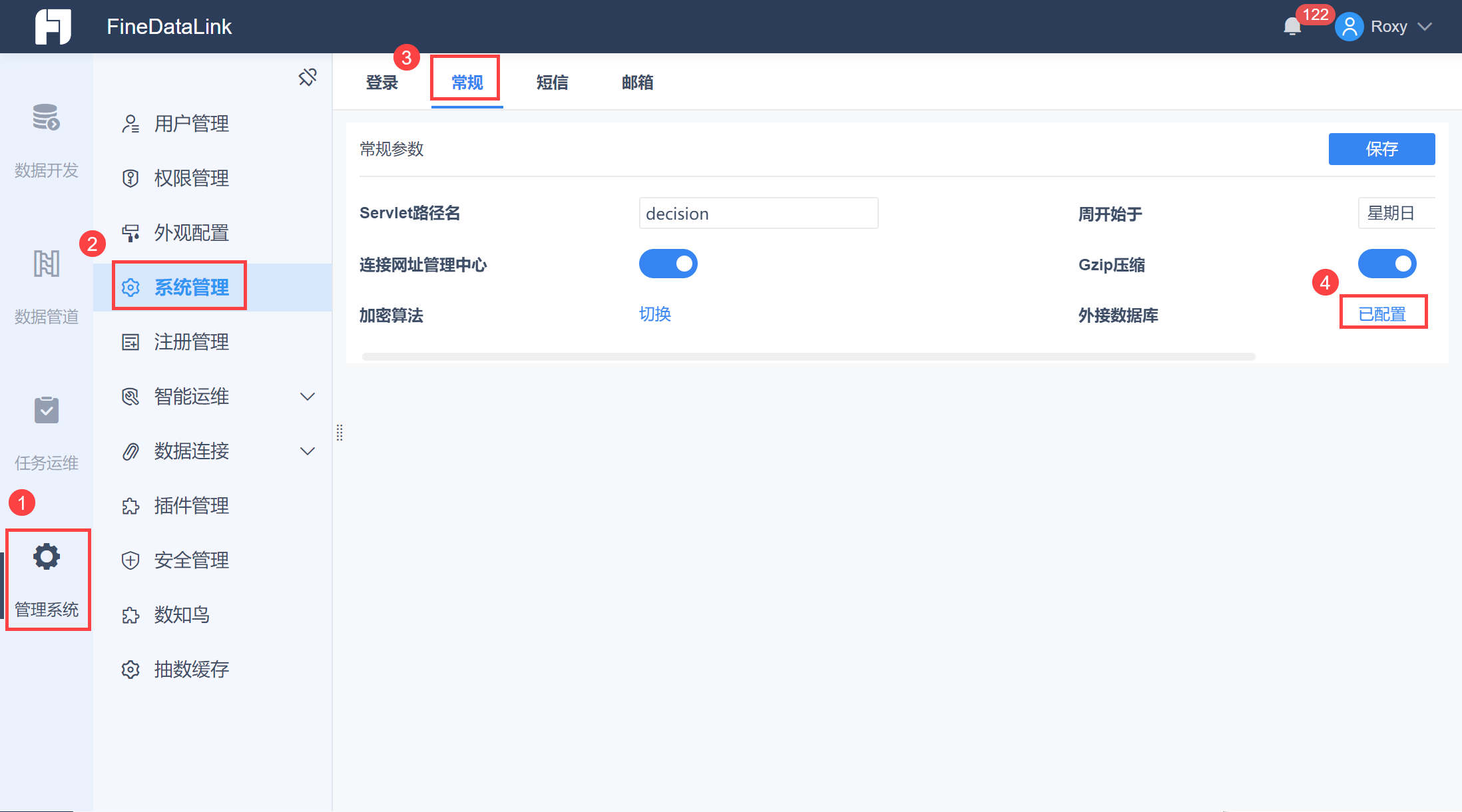Switch to the 短信 tab
The height and width of the screenshot is (812, 1462).
[552, 83]
